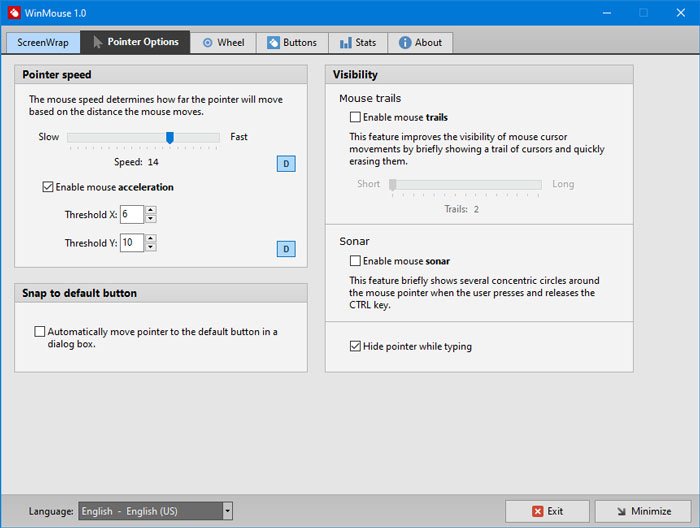The image size is (700, 528).
Task: Enable mouse sonar checkbox
Action: (355, 261)
